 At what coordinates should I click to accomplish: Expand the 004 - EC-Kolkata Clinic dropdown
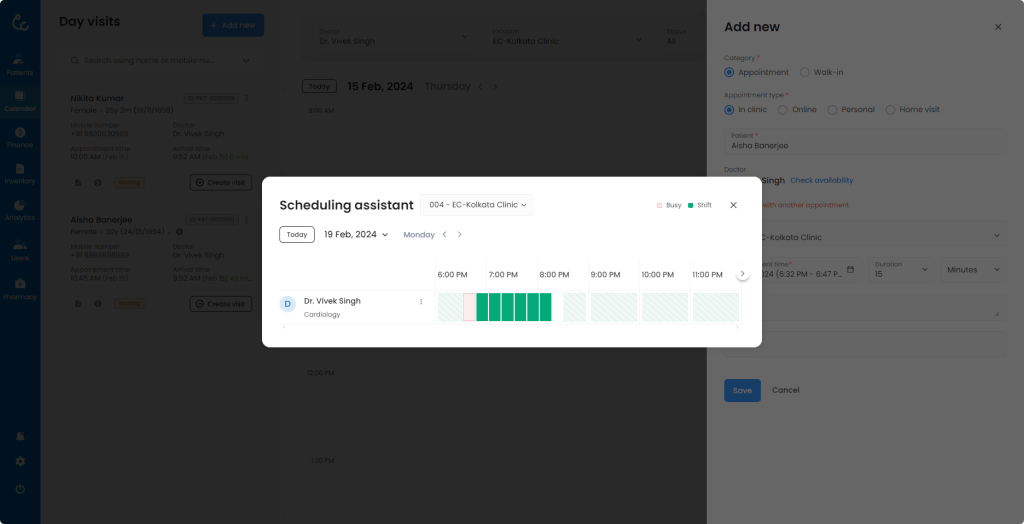[477, 205]
